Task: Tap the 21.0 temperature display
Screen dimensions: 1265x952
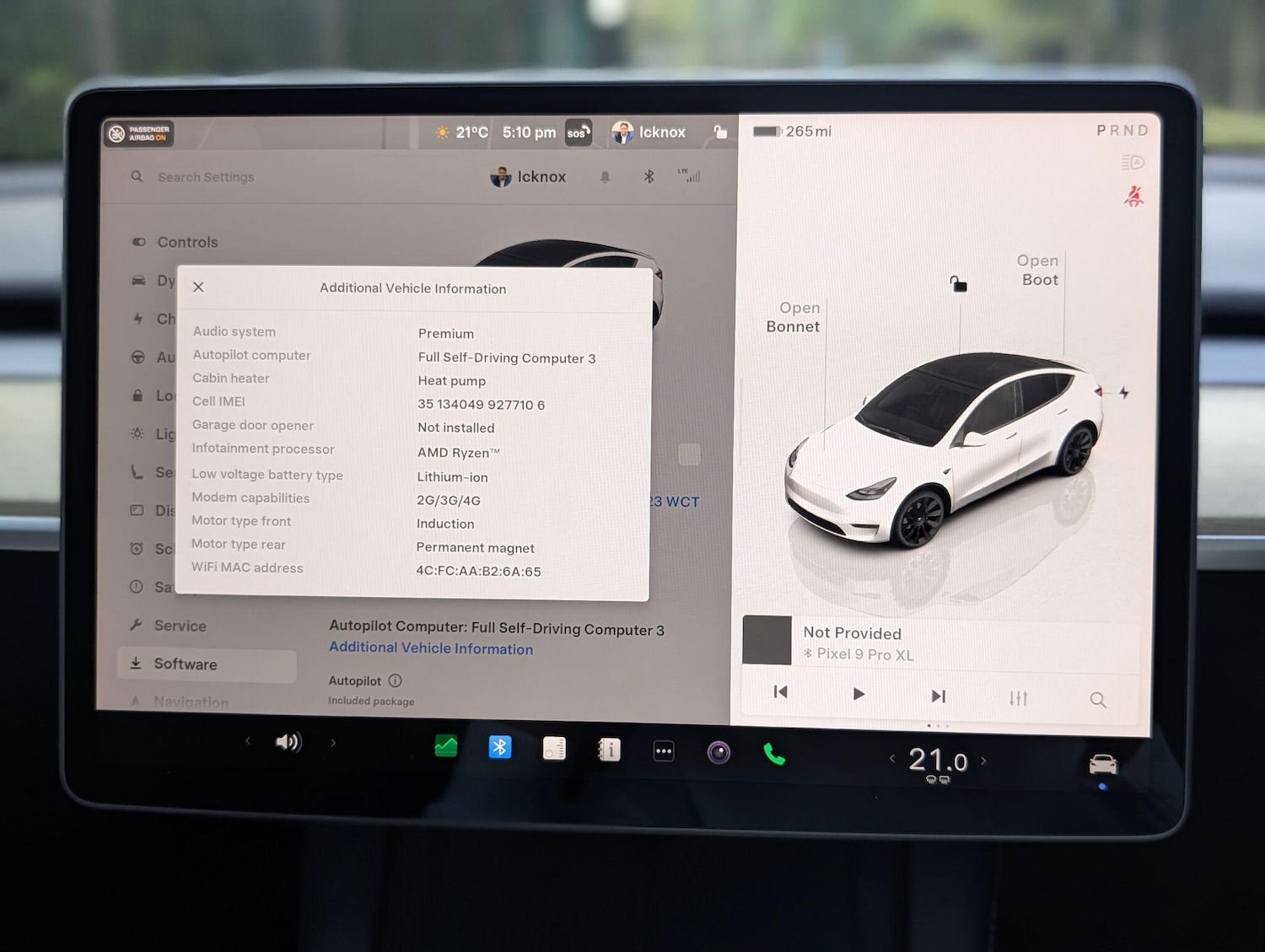Action: coord(938,761)
